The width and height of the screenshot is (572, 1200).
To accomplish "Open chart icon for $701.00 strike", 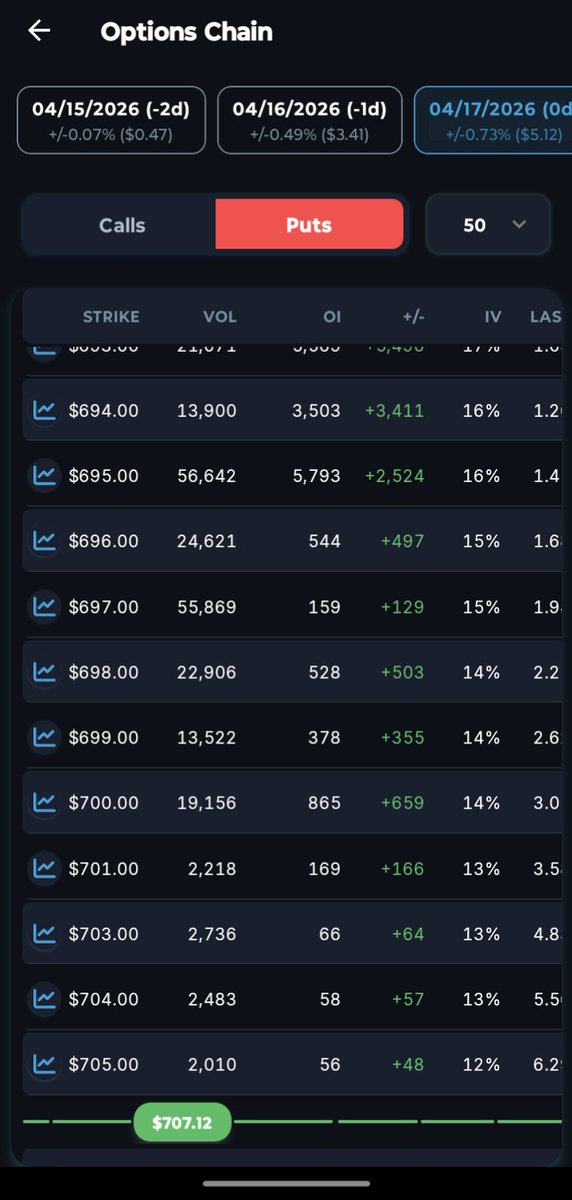I will 44,868.
